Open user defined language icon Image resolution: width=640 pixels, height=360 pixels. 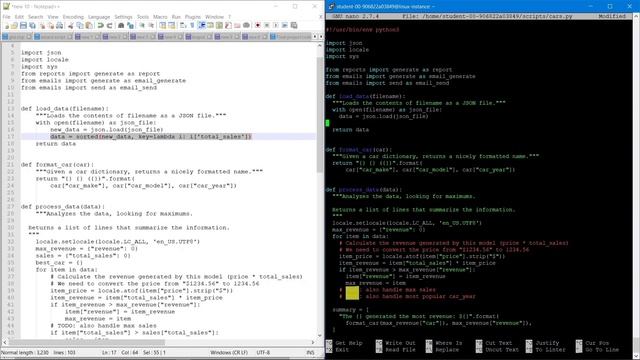pos(210,25)
